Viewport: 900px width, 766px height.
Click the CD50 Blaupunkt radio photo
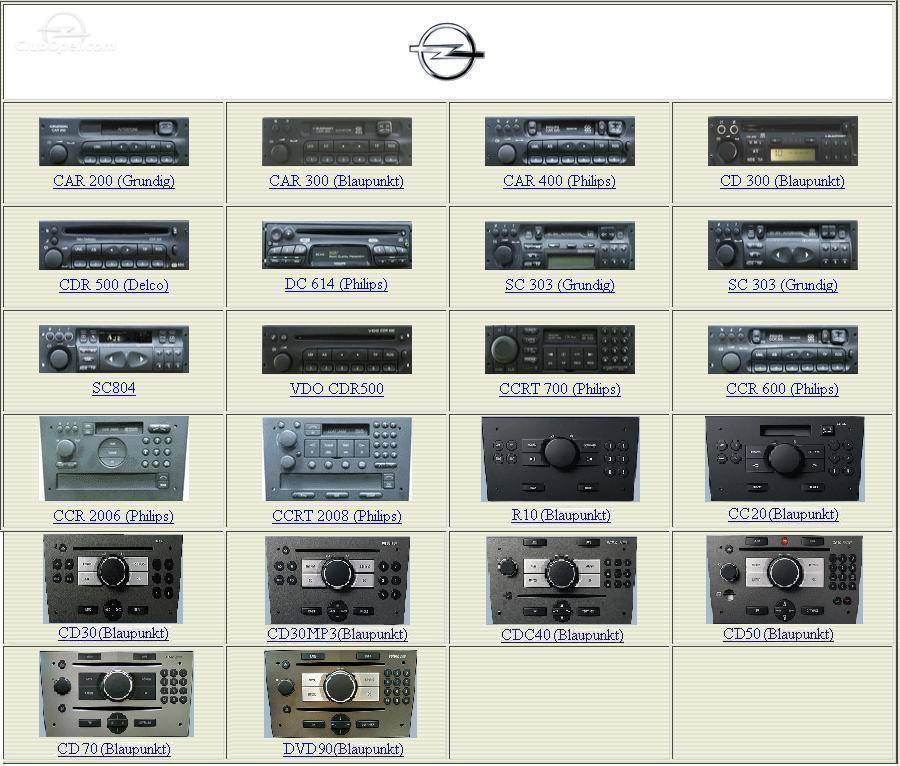(784, 580)
